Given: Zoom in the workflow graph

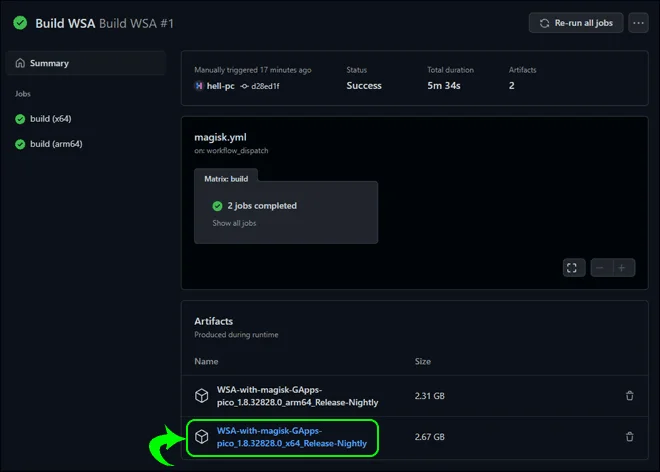Looking at the screenshot, I should tap(623, 268).
